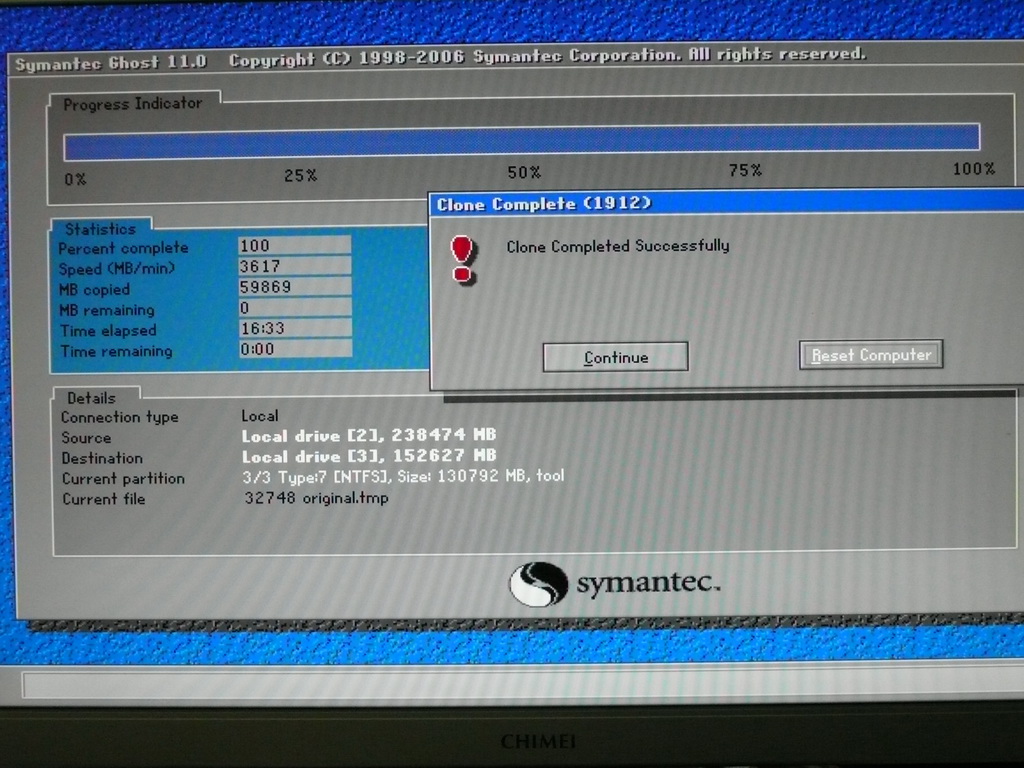The image size is (1024, 768).
Task: Click the MB copied label
Action: [94, 289]
